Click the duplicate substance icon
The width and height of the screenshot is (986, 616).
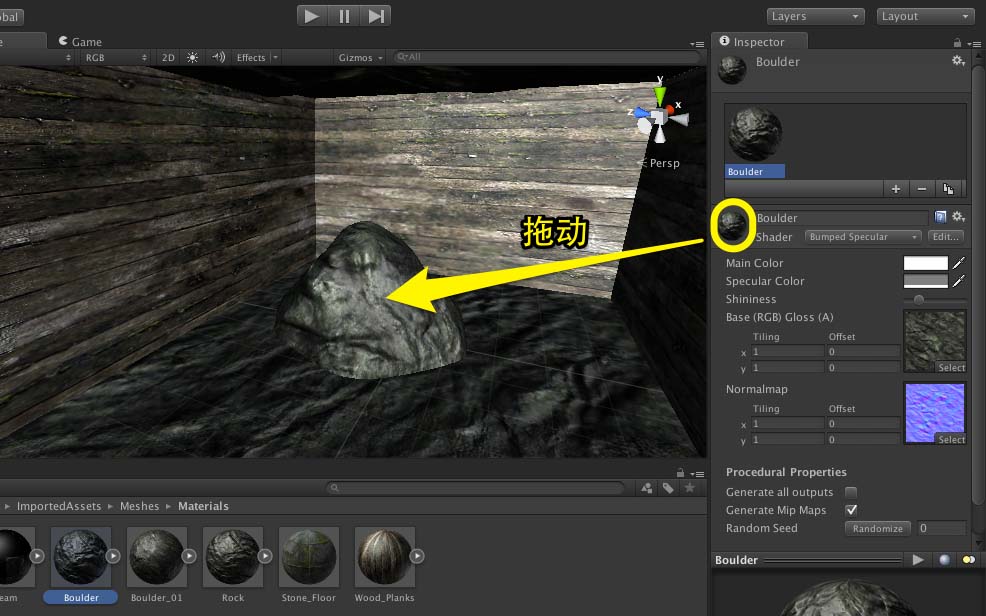point(948,189)
